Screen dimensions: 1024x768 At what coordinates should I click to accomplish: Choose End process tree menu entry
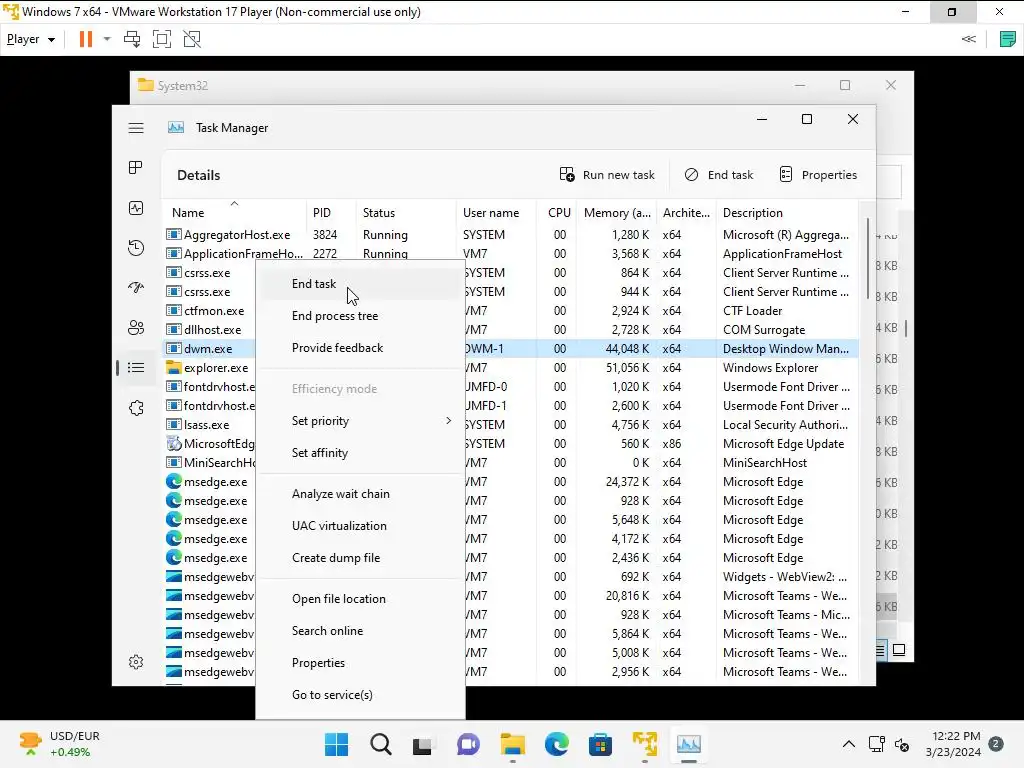pyautogui.click(x=360, y=316)
